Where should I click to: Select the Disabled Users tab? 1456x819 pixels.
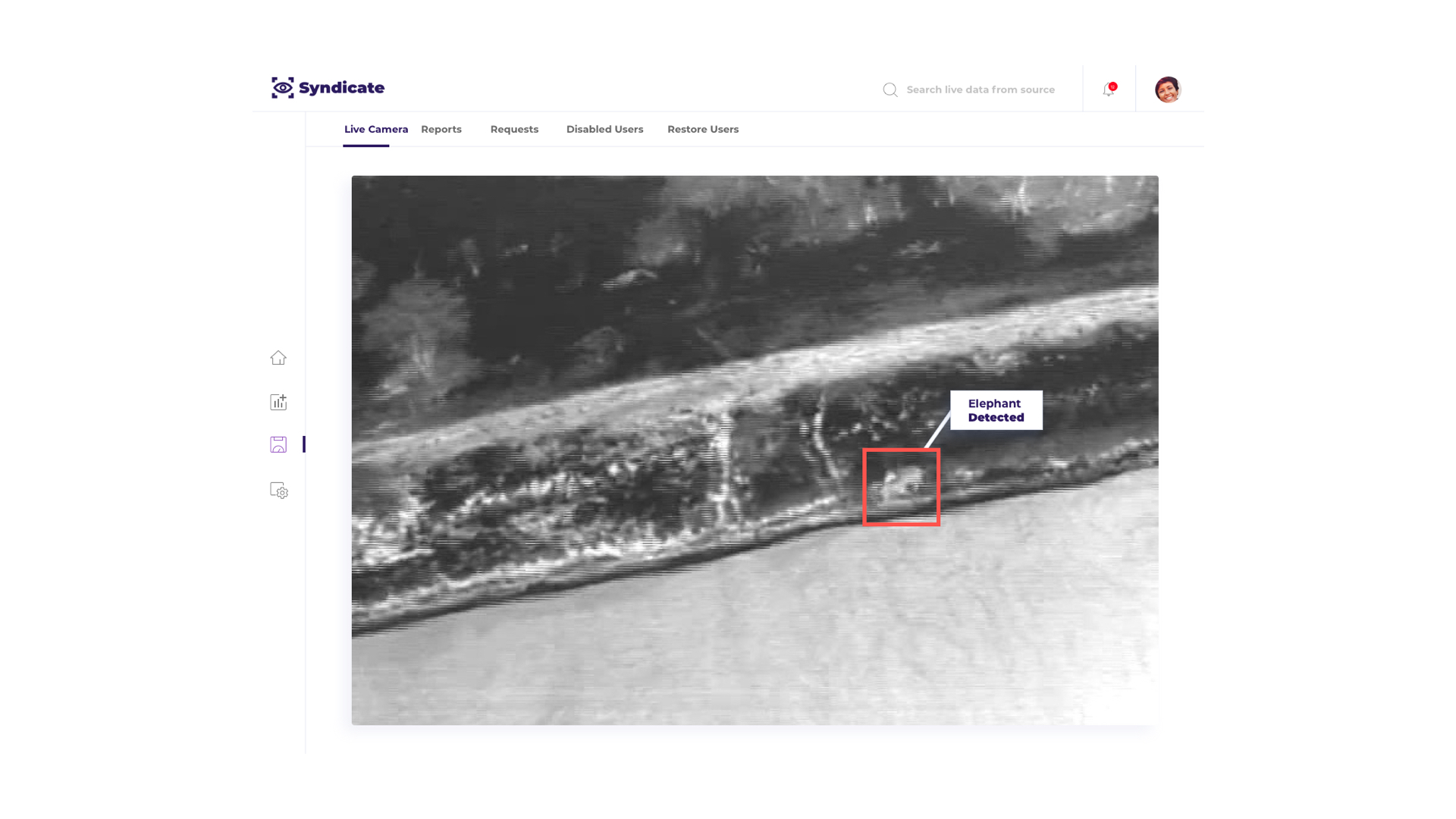604,130
